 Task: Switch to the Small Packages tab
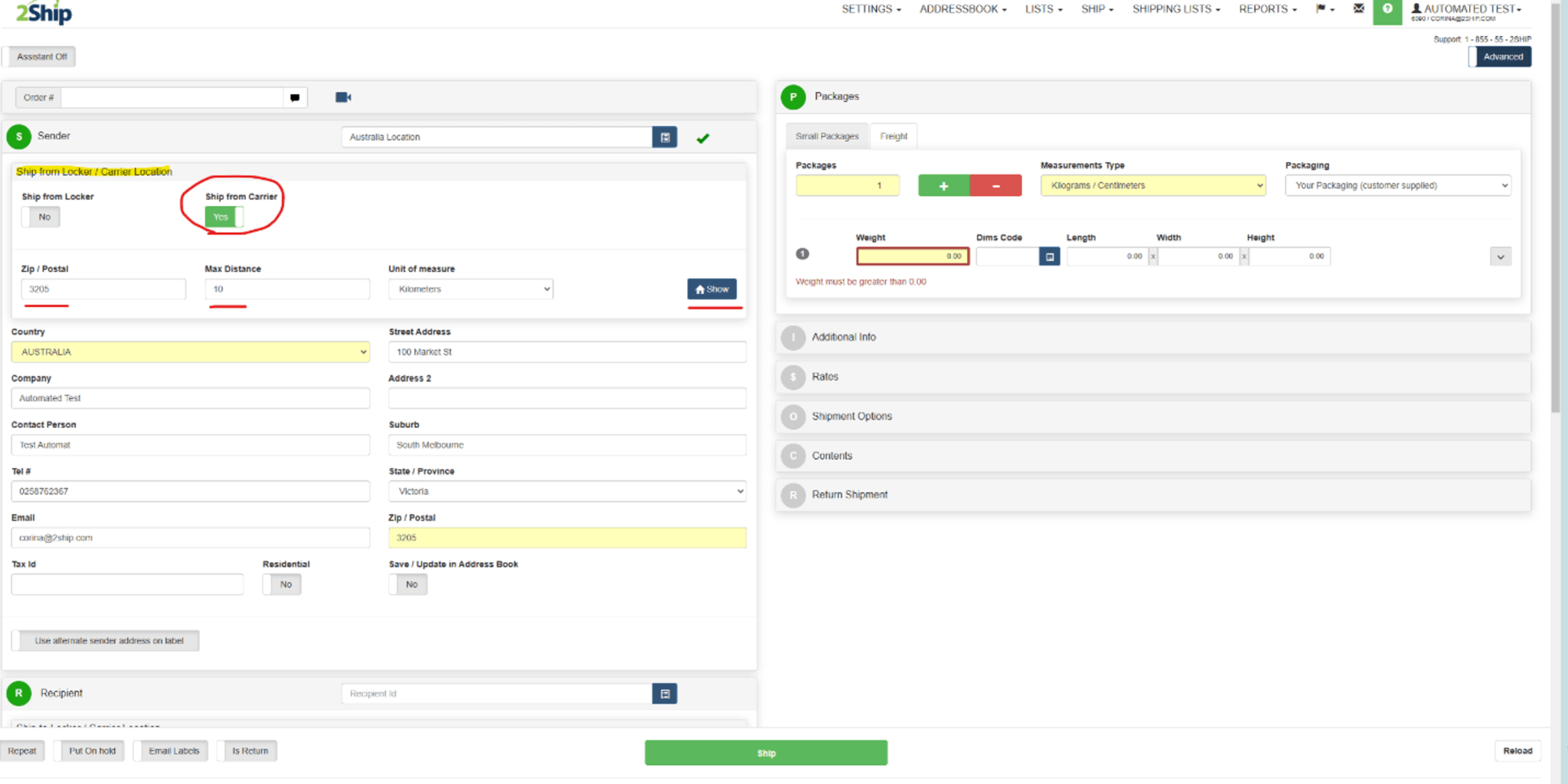(827, 136)
